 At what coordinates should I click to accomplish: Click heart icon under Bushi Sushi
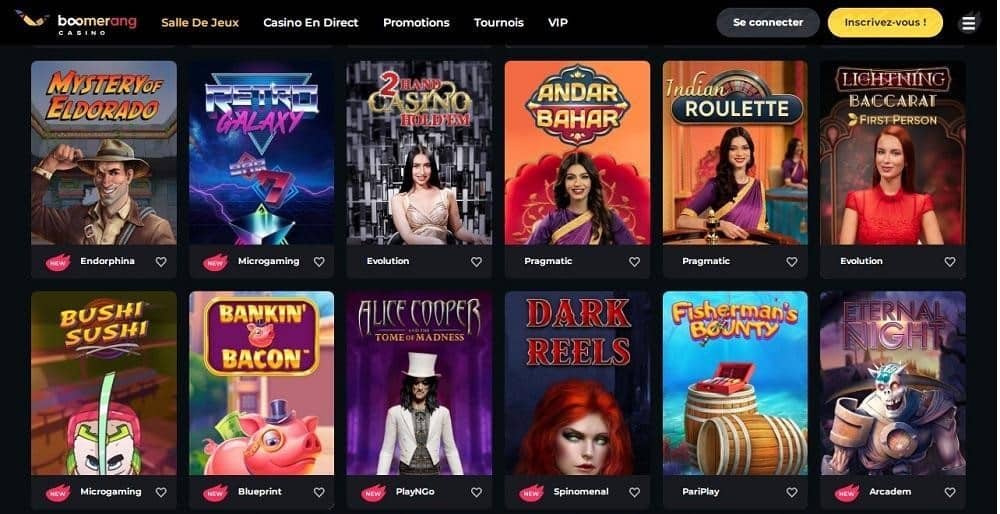click(161, 492)
